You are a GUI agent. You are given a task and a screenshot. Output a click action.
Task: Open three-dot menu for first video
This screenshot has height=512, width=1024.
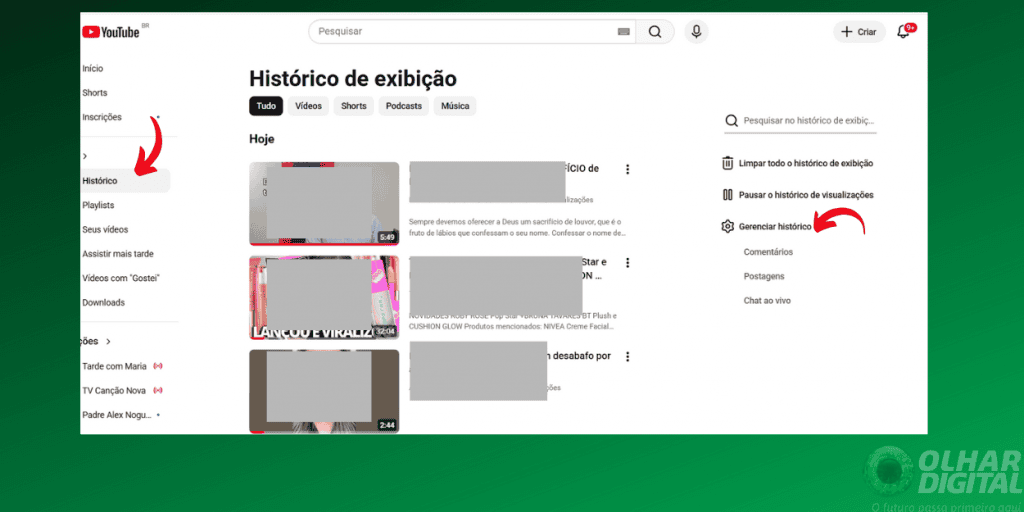pos(628,169)
